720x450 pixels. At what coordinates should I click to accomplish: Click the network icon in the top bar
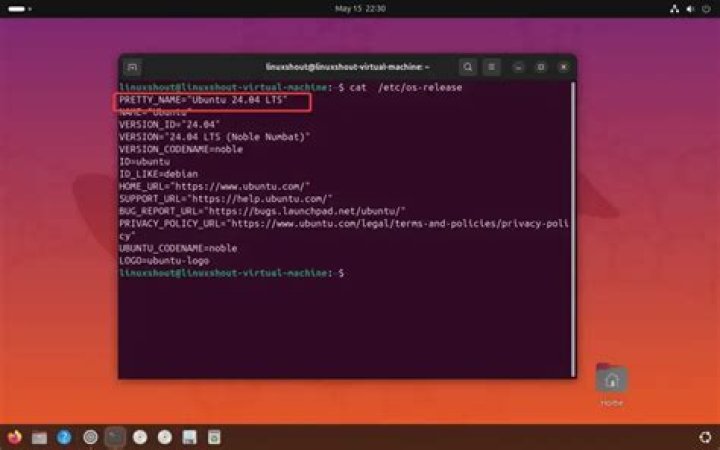pyautogui.click(x=675, y=9)
